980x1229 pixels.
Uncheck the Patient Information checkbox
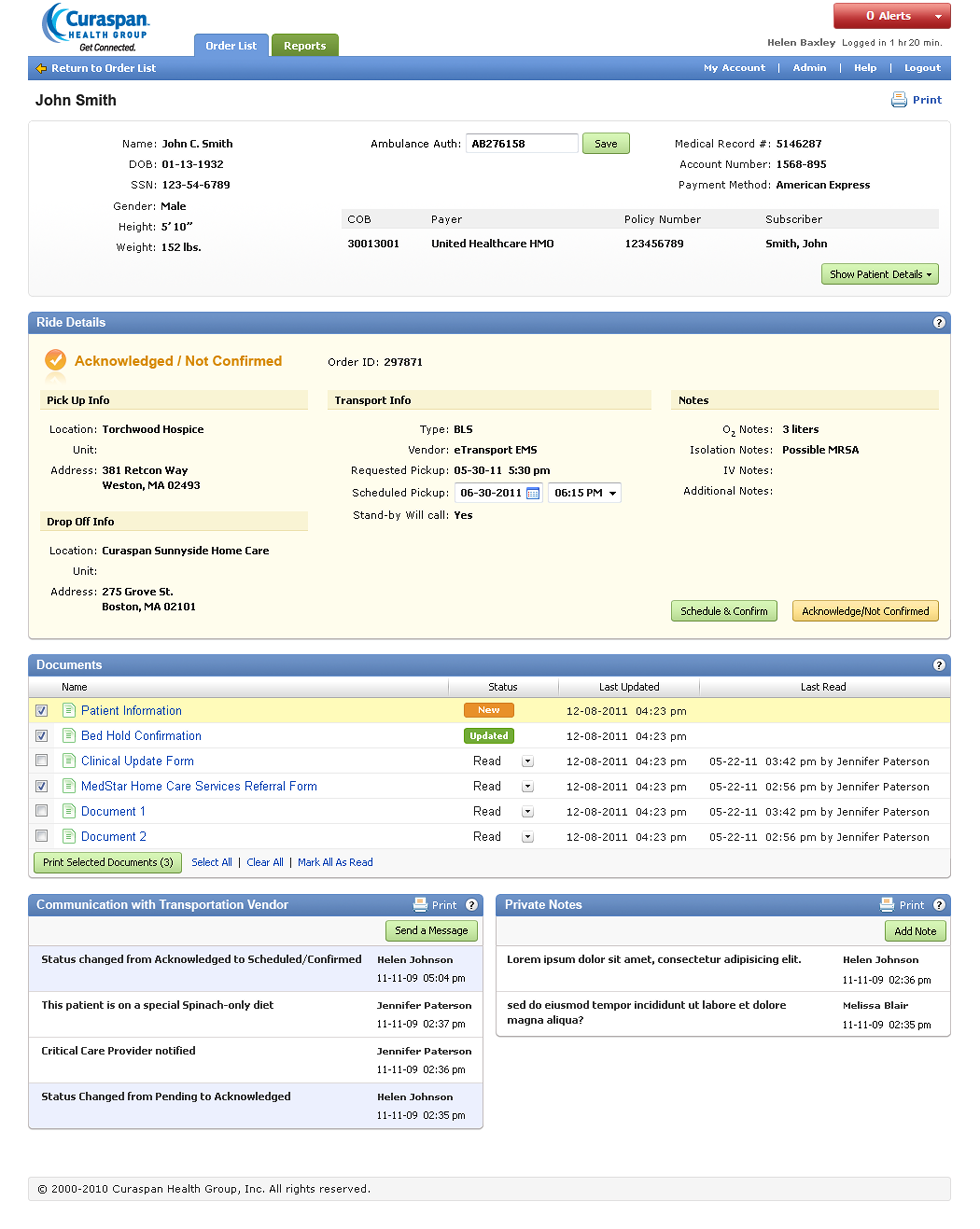(x=42, y=711)
